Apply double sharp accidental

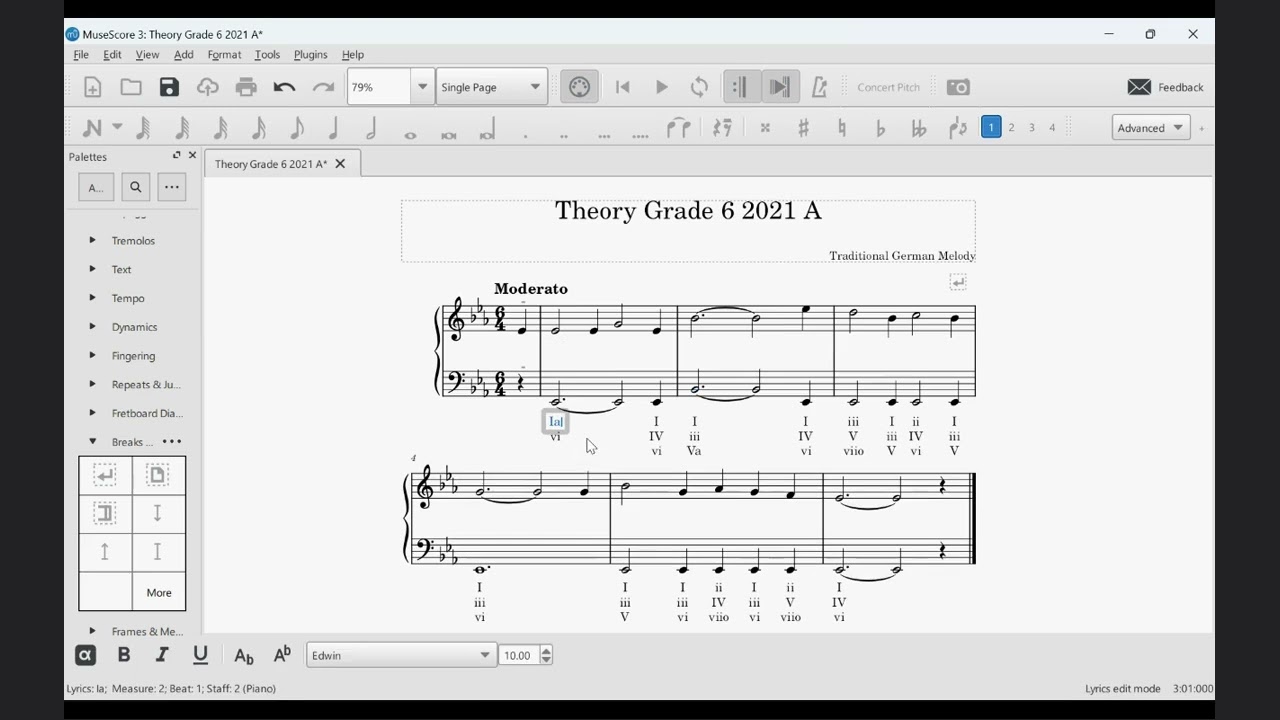[765, 128]
